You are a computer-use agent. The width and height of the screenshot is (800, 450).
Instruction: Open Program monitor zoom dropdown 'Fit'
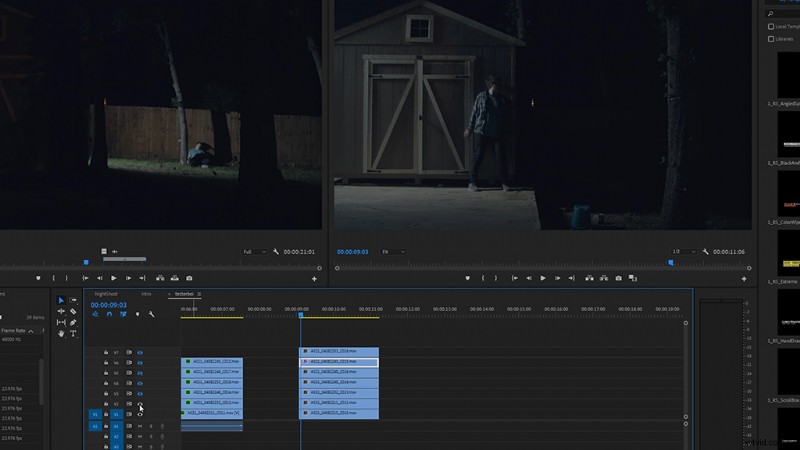tap(393, 252)
